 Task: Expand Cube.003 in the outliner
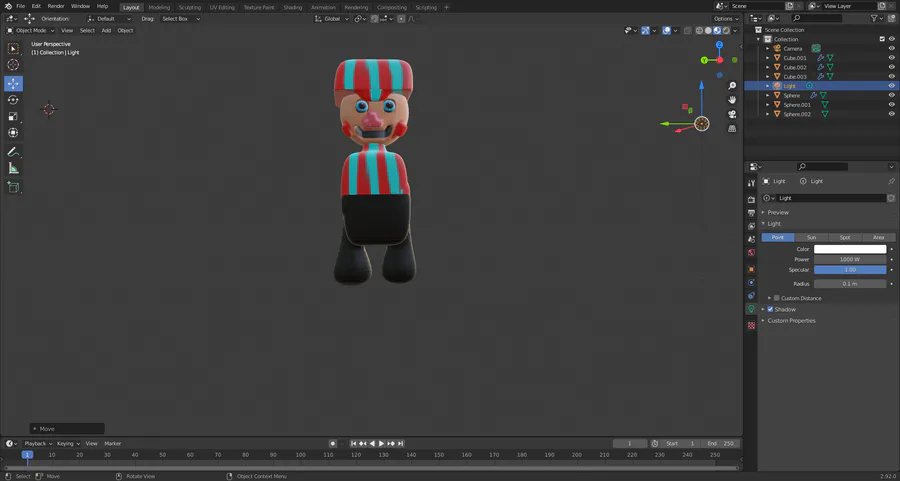pyautogui.click(x=768, y=77)
